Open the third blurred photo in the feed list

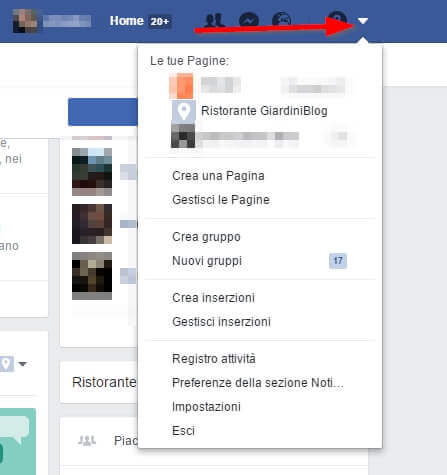pyautogui.click(x=92, y=276)
